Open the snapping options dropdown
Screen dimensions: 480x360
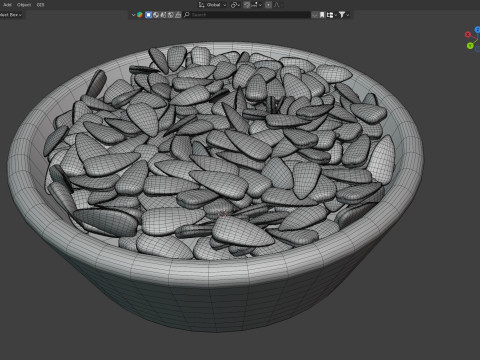pos(257,5)
